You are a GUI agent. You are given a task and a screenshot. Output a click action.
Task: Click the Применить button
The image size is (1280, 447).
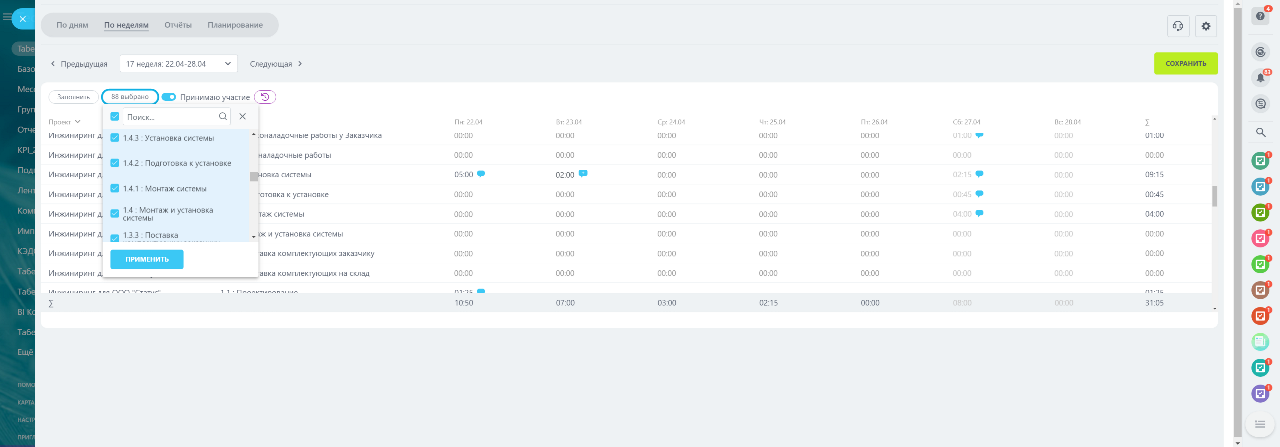coord(147,259)
